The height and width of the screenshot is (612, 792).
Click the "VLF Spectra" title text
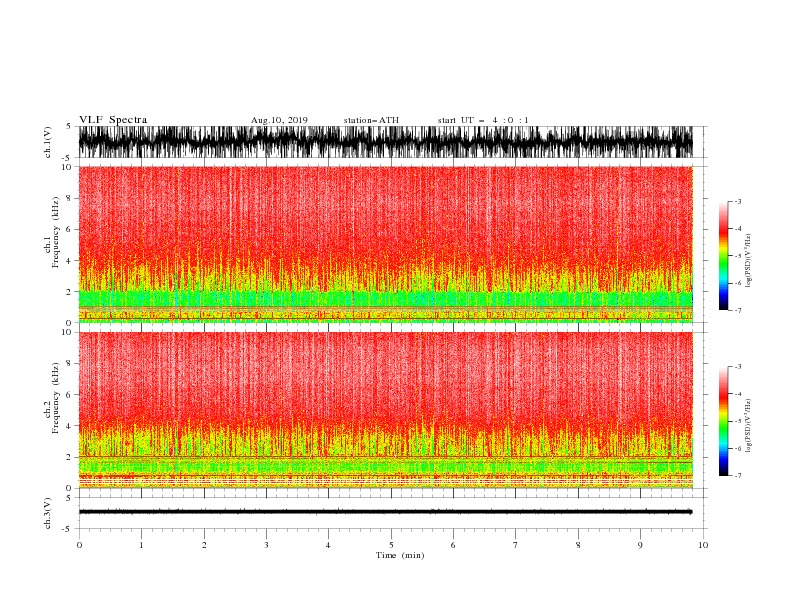113,120
